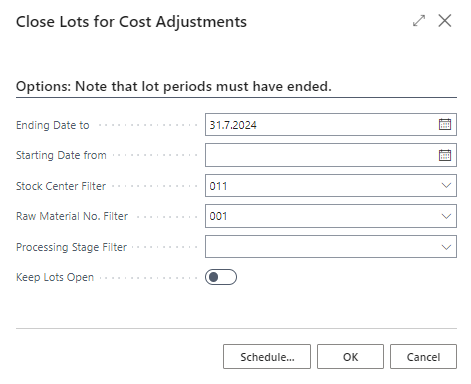This screenshot has height=384, width=471.
Task: Expand the dialog to full screen view
Action: pos(419,21)
